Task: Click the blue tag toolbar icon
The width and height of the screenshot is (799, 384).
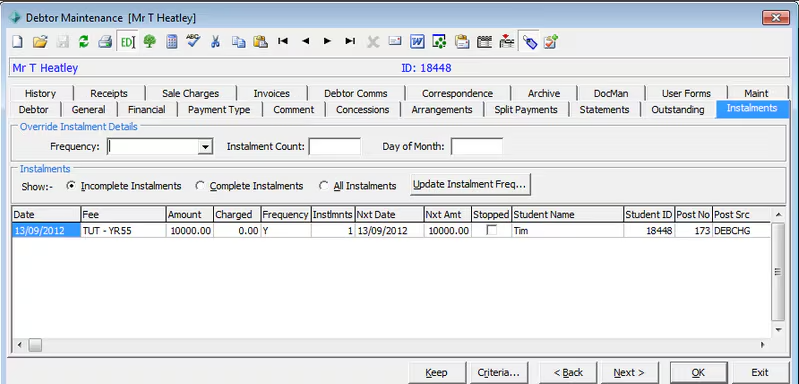Action: tap(530, 42)
